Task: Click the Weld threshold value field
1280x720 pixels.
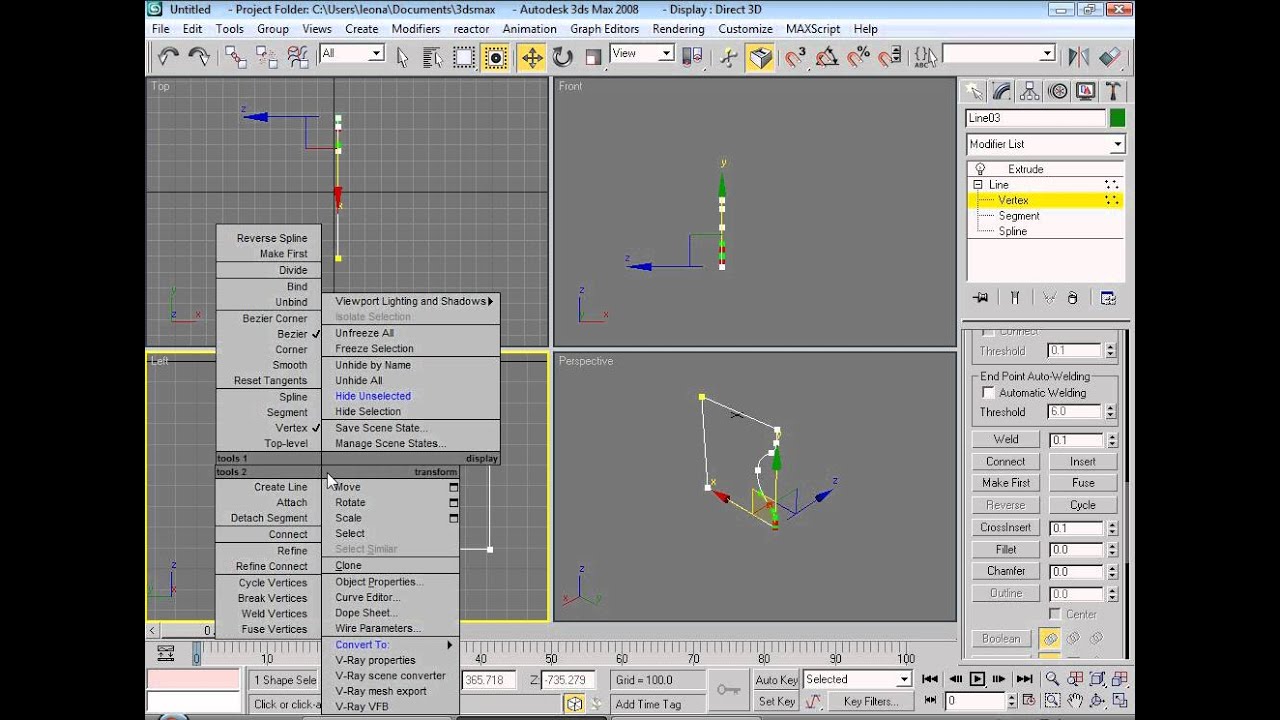Action: pyautogui.click(x=1075, y=440)
